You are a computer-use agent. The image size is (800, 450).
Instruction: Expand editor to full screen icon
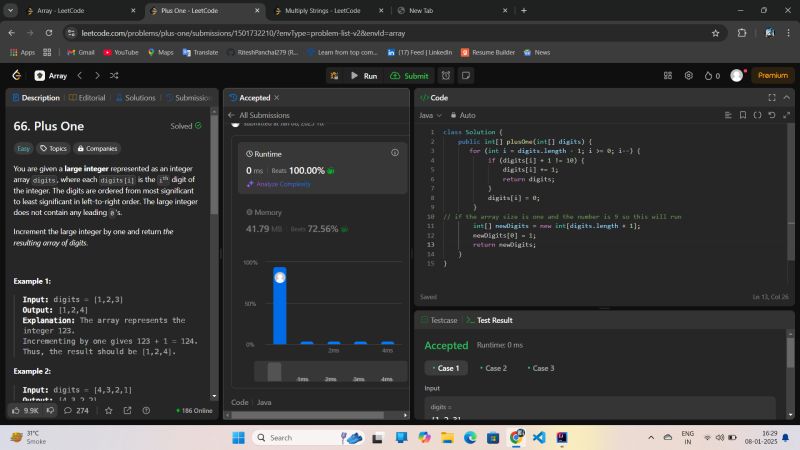coord(787,115)
